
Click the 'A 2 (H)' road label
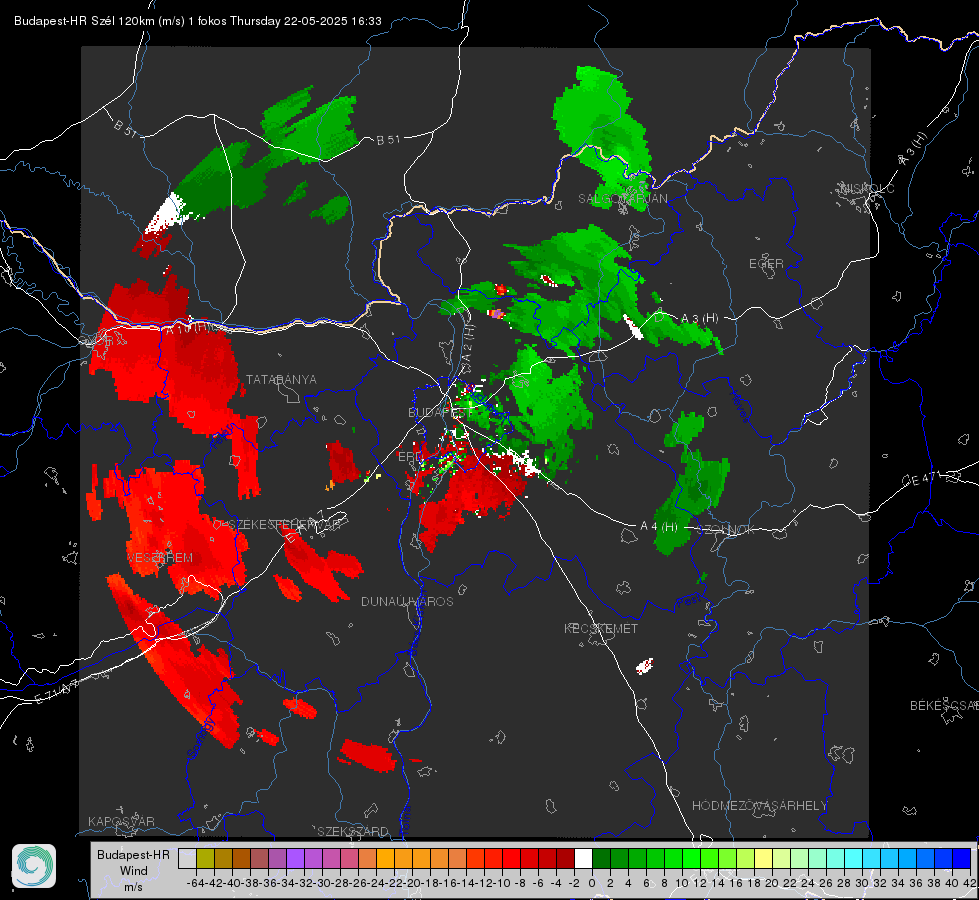click(468, 343)
